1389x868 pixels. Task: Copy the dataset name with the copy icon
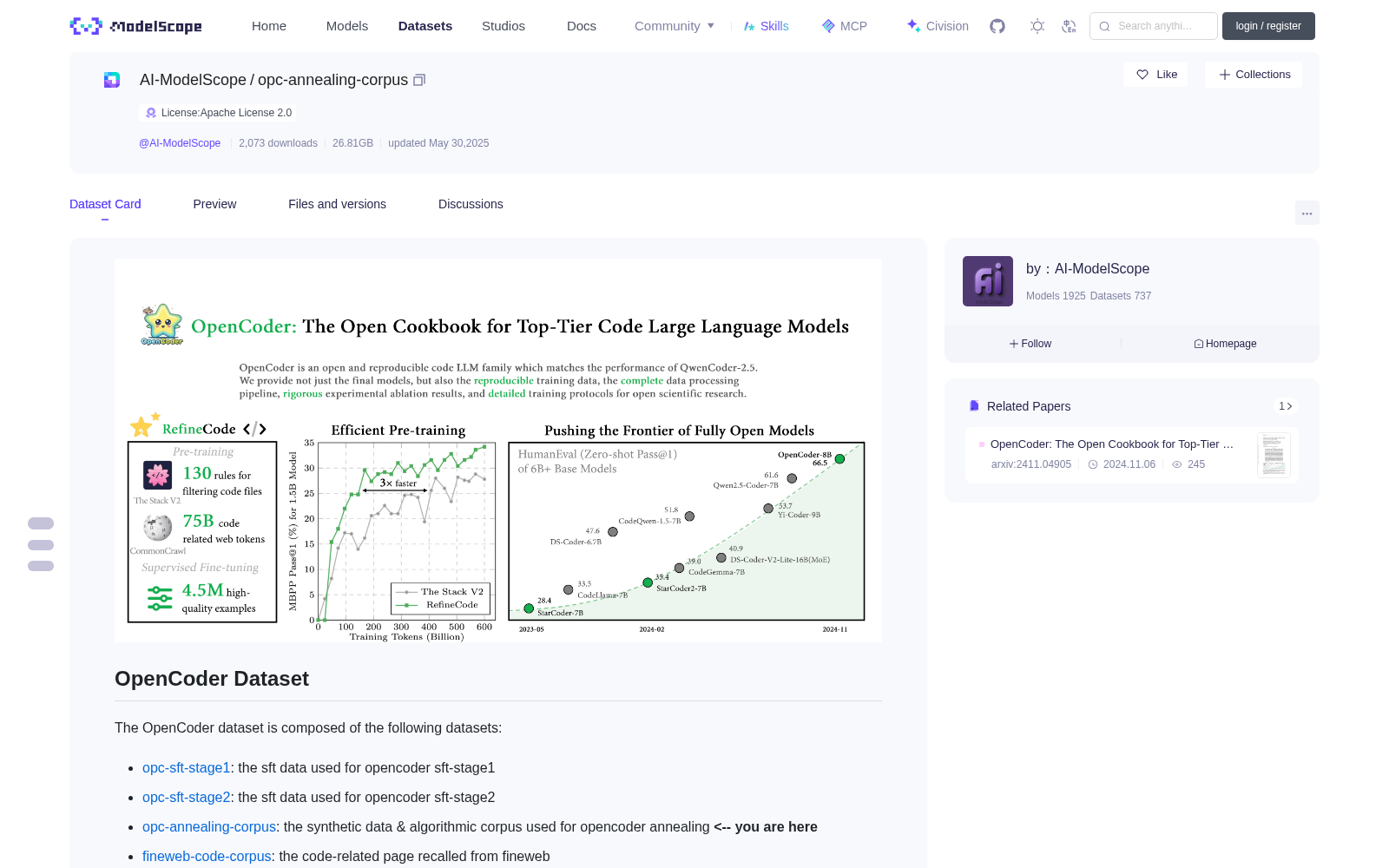(419, 80)
